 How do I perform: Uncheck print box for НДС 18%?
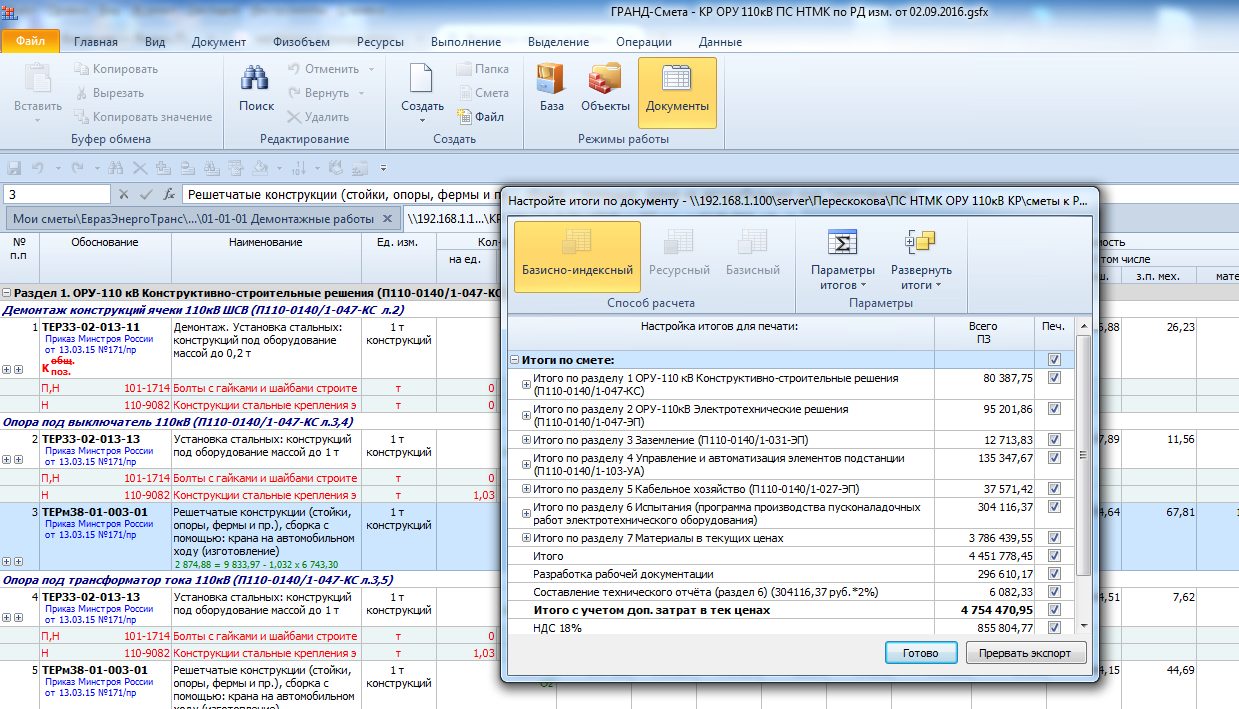[1054, 627]
